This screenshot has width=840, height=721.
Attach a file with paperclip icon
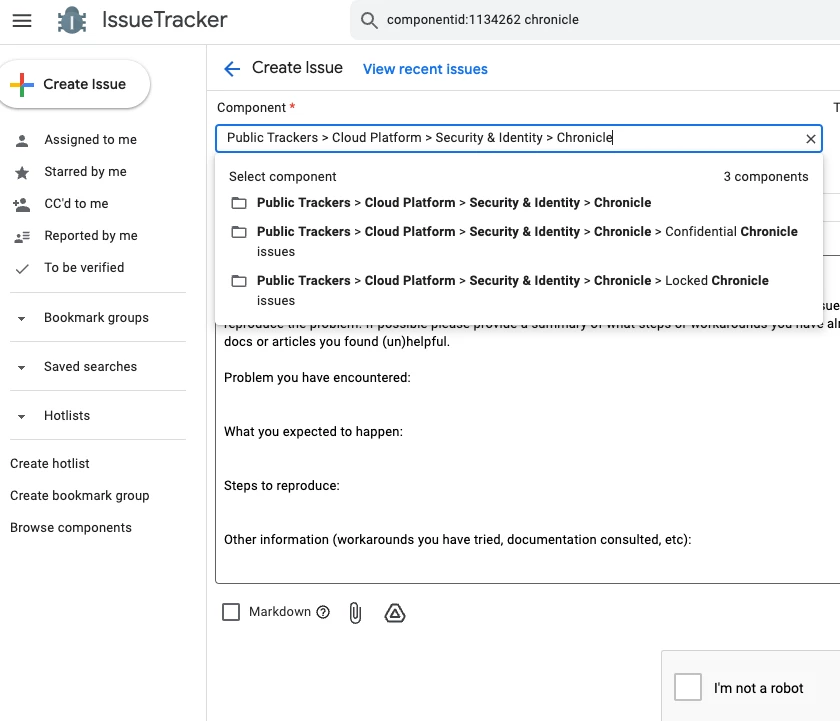(355, 613)
